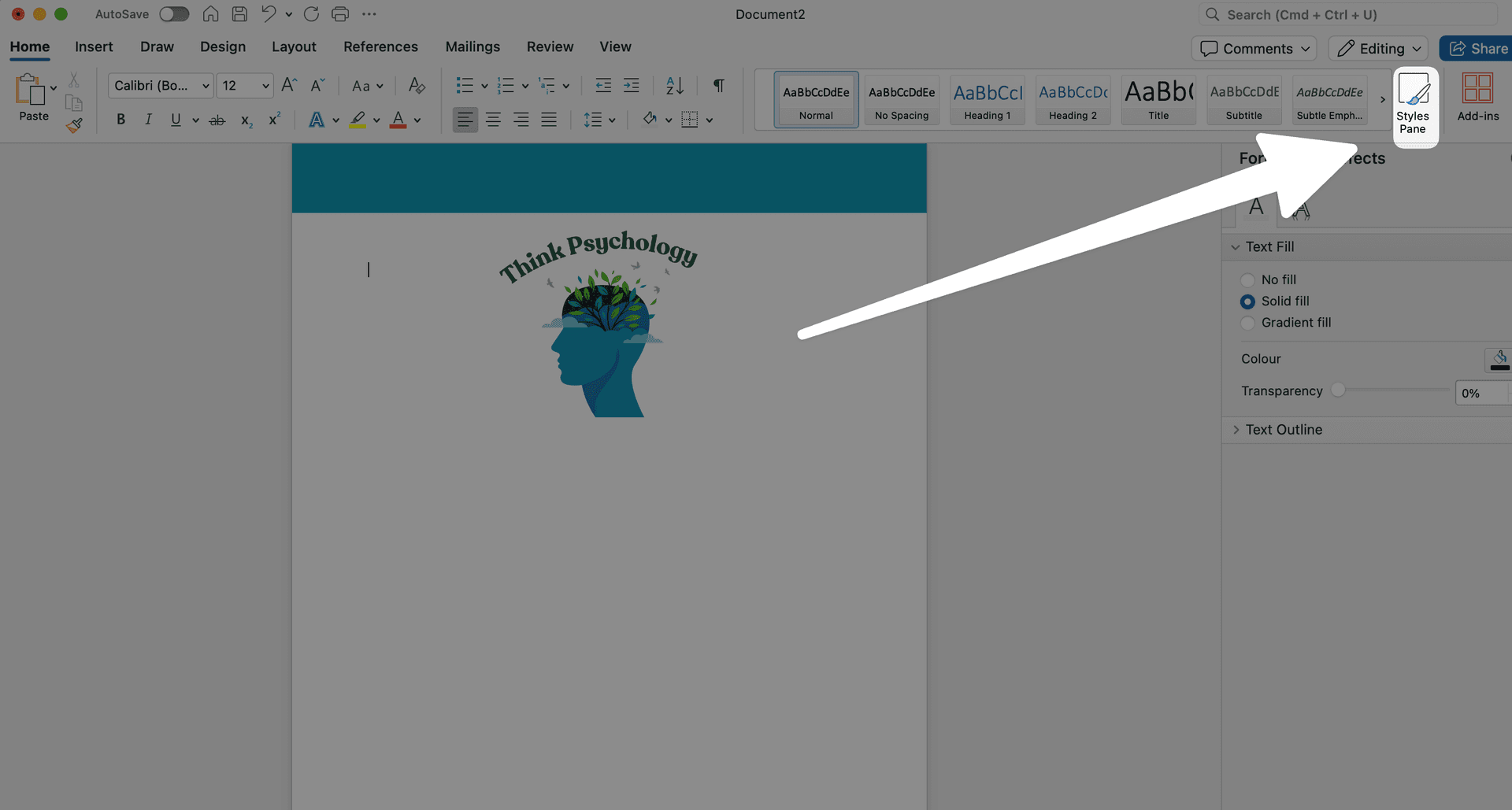Switch to the Insert tab
Screen dimensions: 1512x810
(94, 47)
